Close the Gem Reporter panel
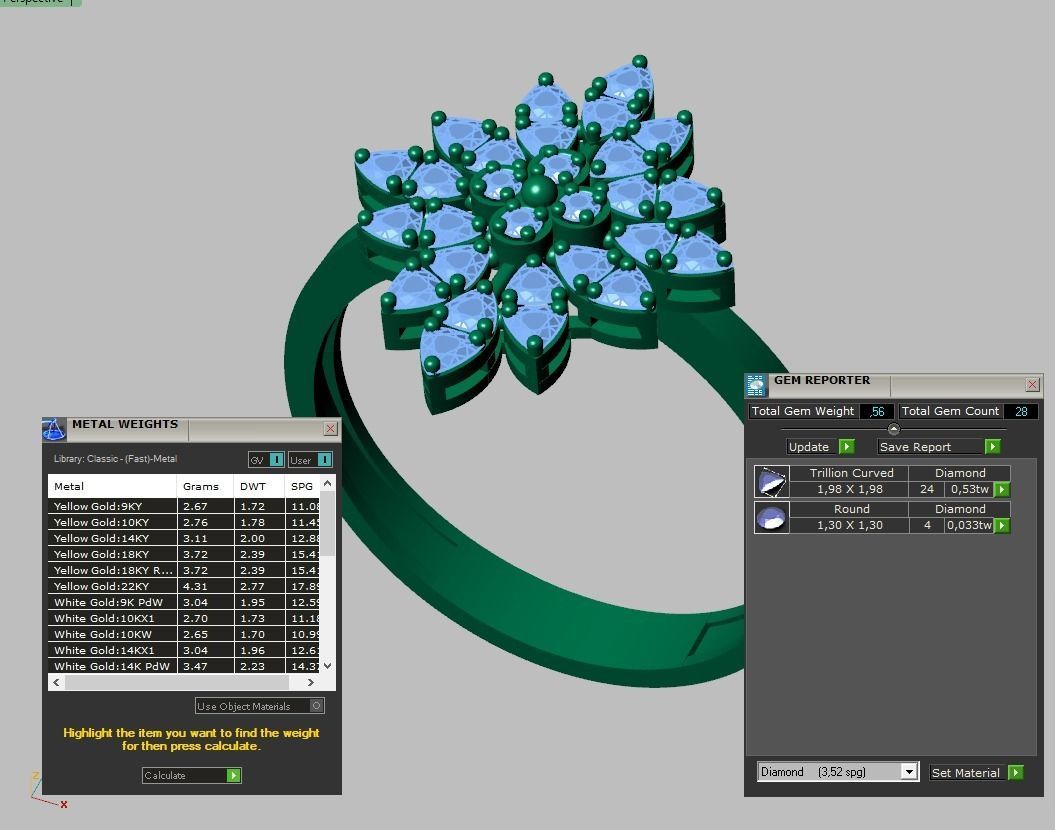Viewport: 1055px width, 830px height. [1032, 384]
